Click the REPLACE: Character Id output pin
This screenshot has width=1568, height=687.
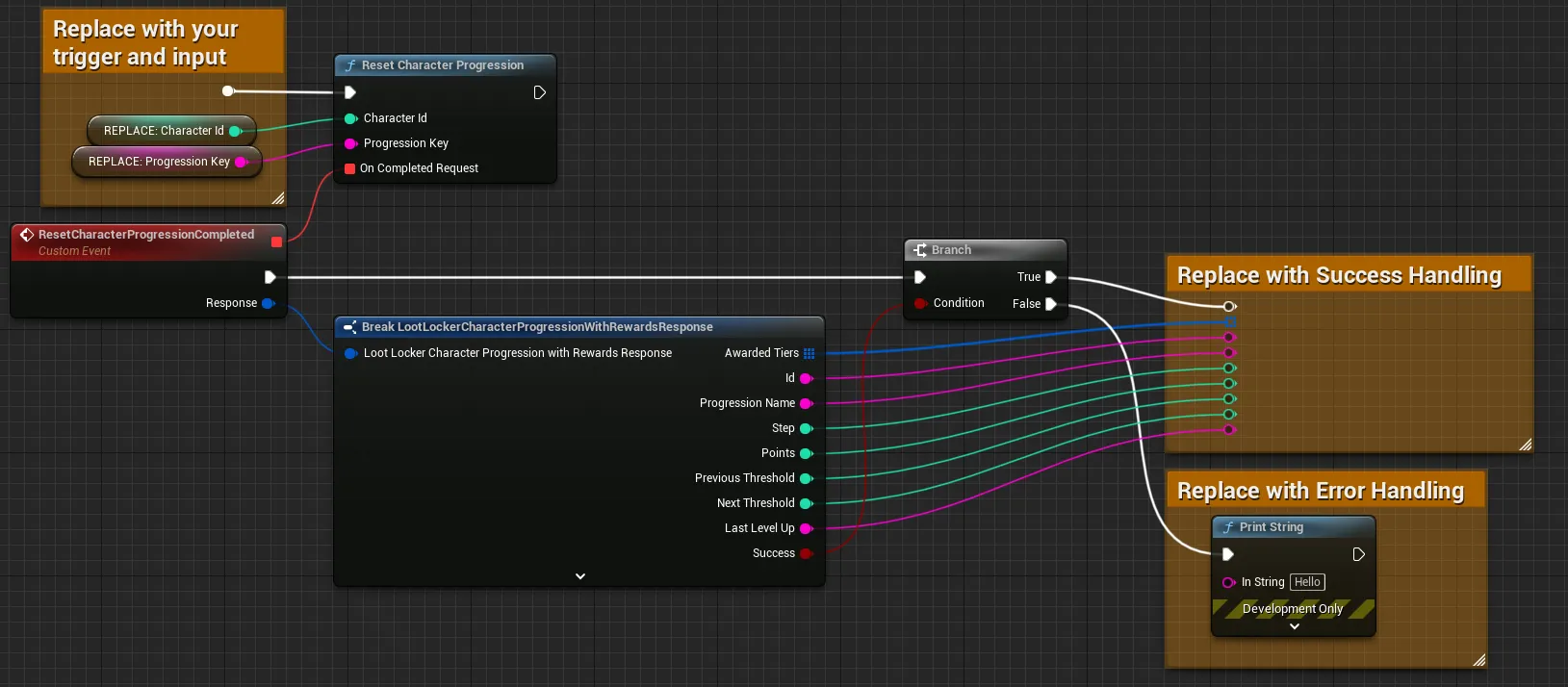coord(236,131)
